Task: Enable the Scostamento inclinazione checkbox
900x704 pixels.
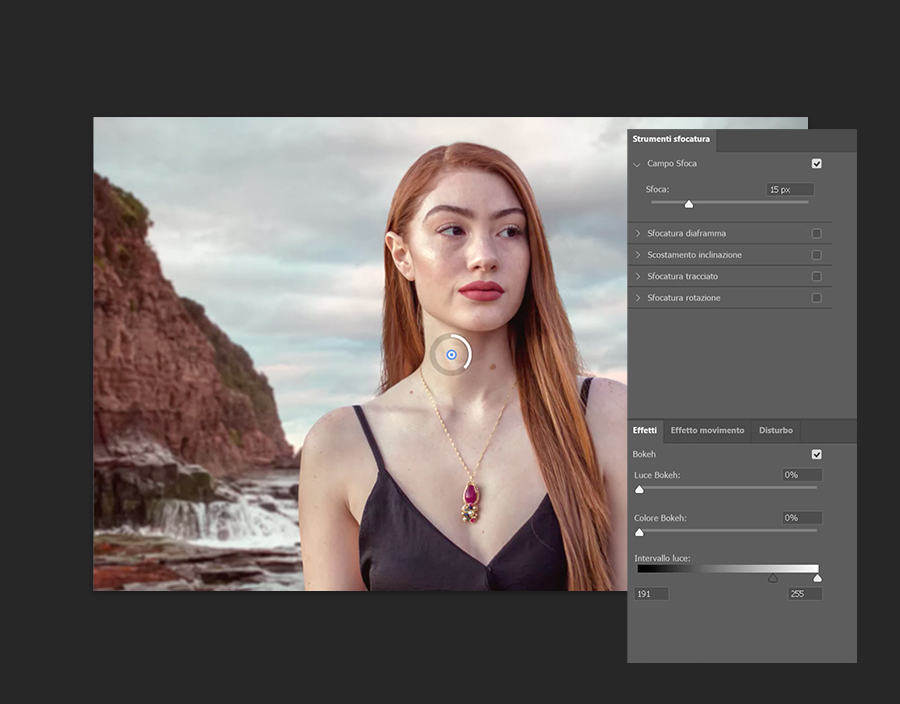Action: 817,255
